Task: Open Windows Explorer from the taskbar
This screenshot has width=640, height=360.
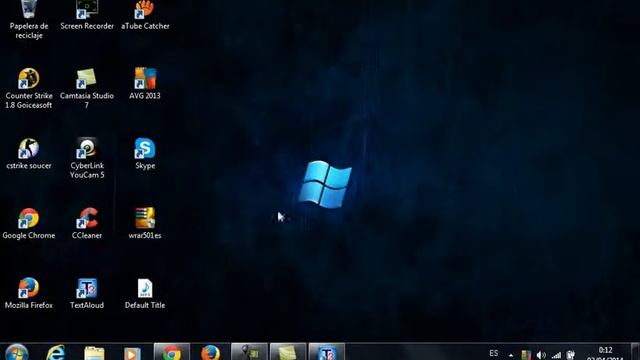Action: 94,353
